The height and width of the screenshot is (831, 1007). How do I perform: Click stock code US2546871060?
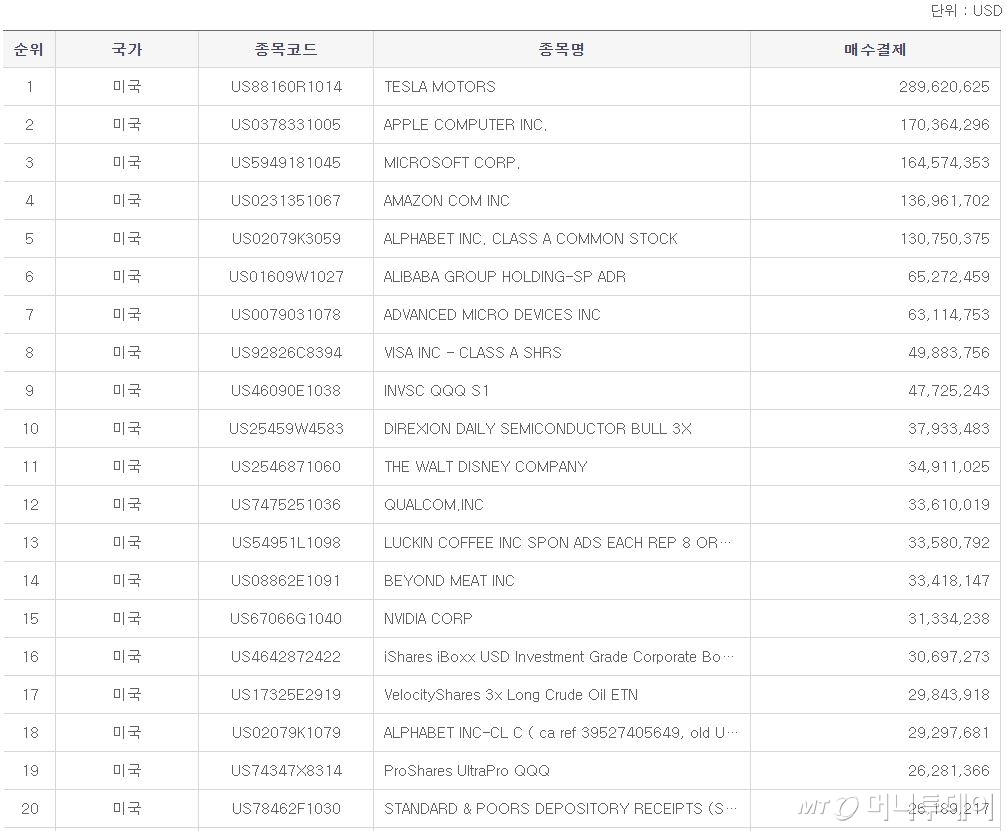[x=286, y=466]
